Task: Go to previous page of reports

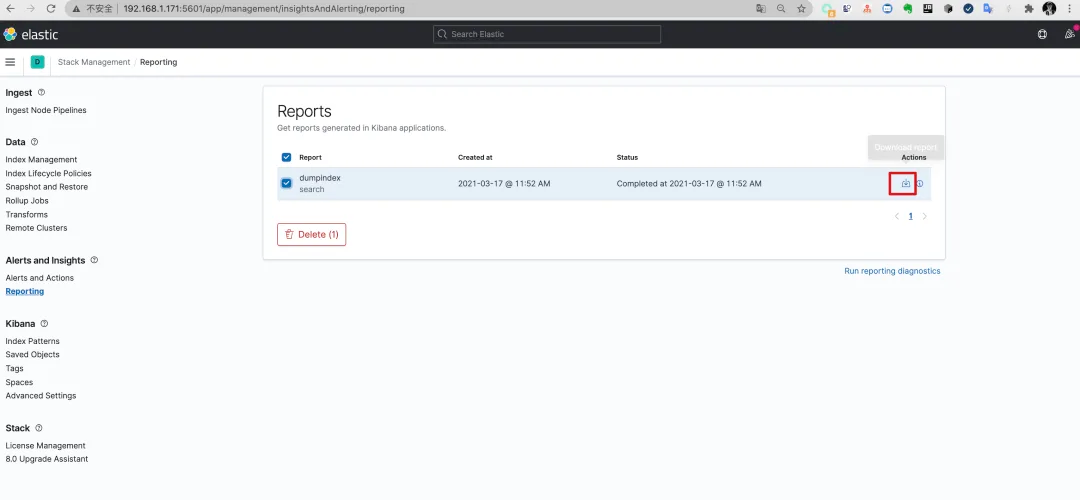Action: point(897,216)
